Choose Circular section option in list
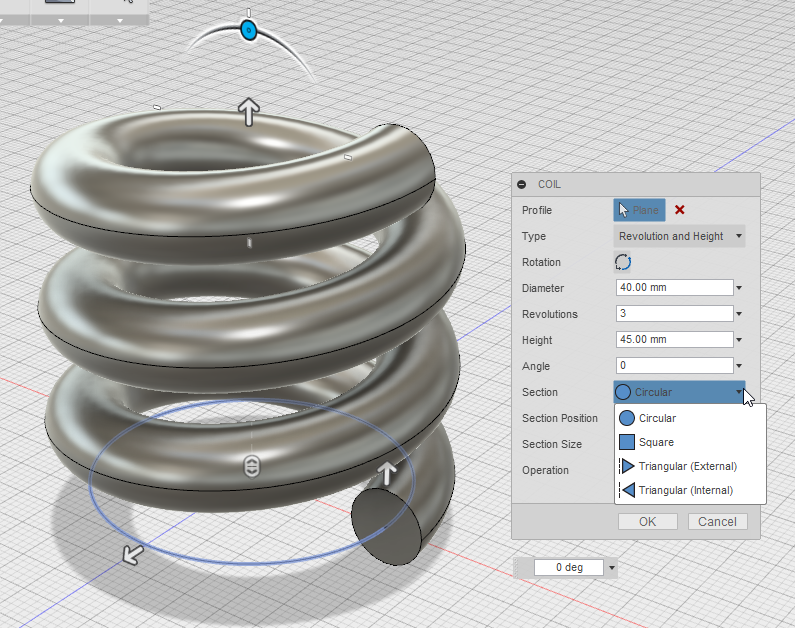Screen dimensions: 795x628 click(x=690, y=418)
